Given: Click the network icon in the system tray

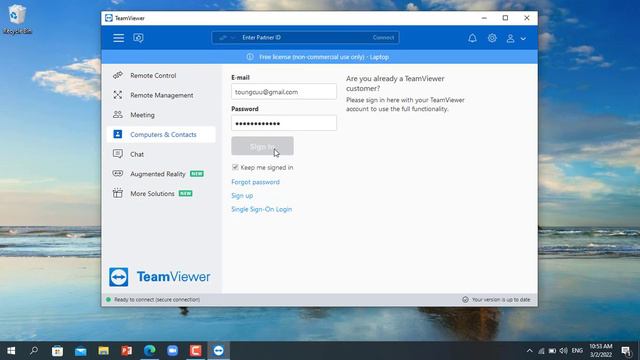Looking at the screenshot, I should pyautogui.click(x=541, y=351).
